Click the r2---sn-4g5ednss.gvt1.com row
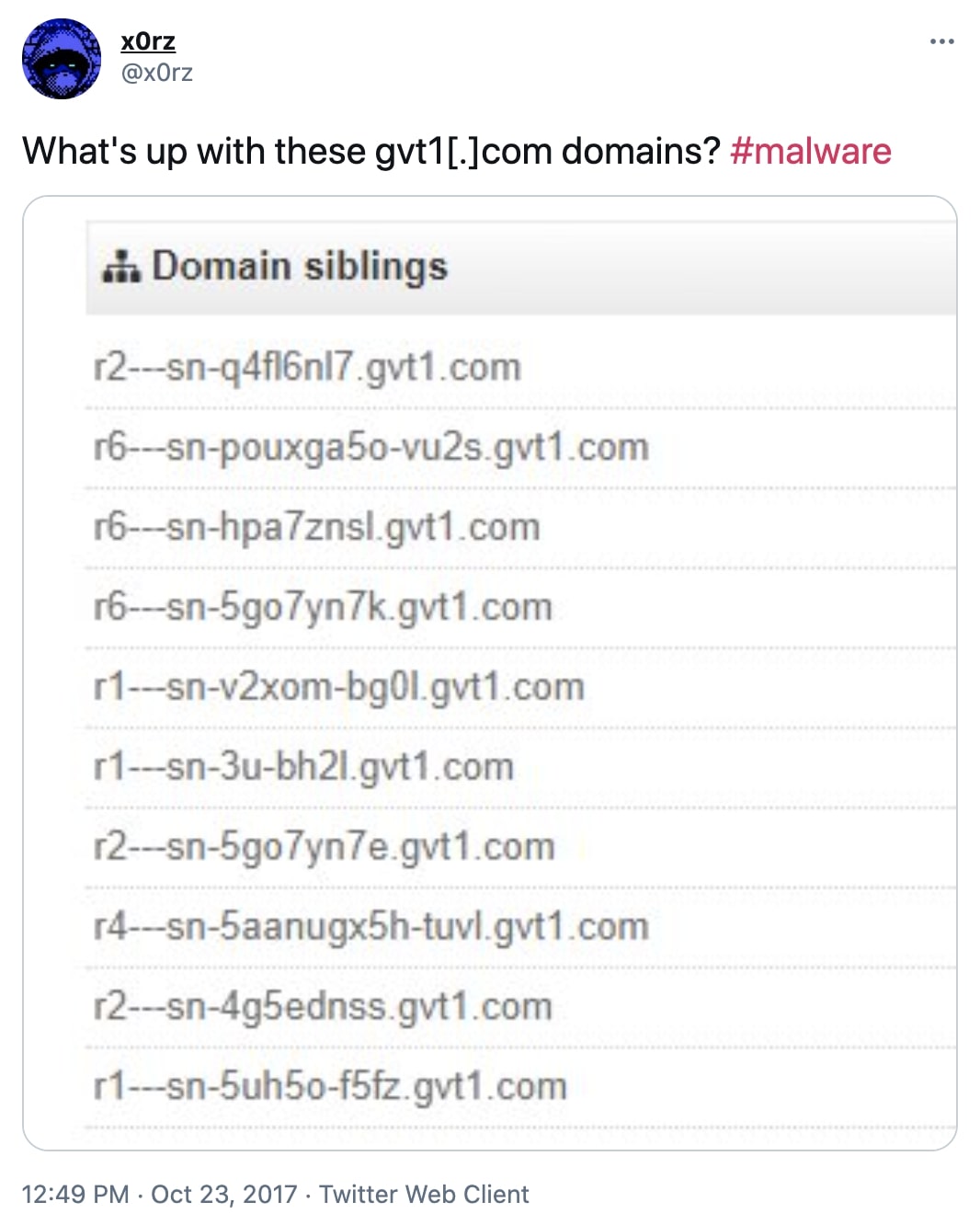The width and height of the screenshot is (980, 1225). [324, 1006]
